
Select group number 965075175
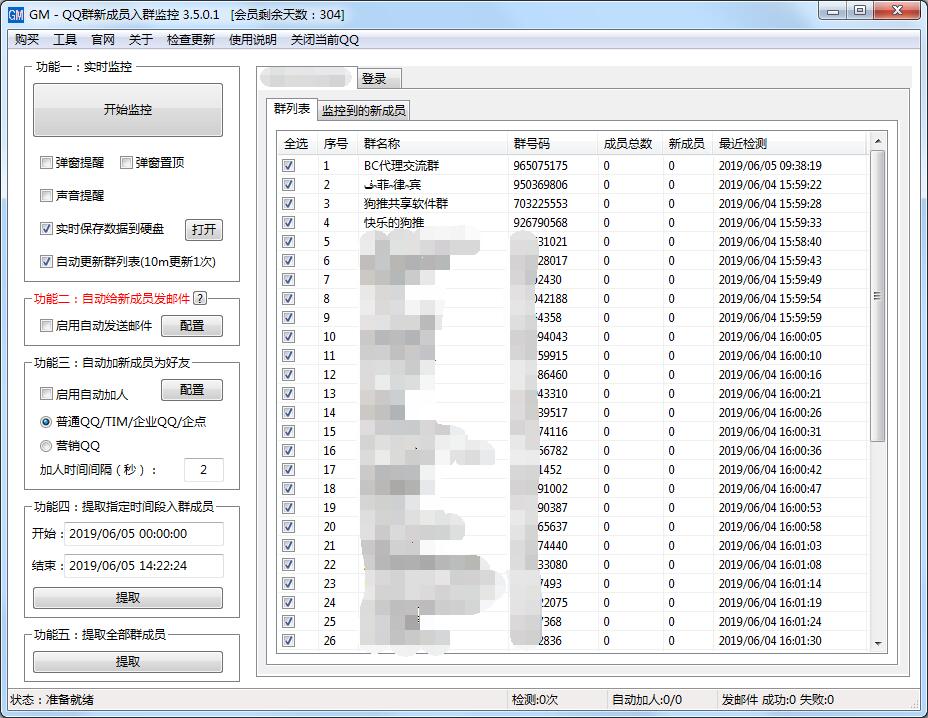(540, 166)
